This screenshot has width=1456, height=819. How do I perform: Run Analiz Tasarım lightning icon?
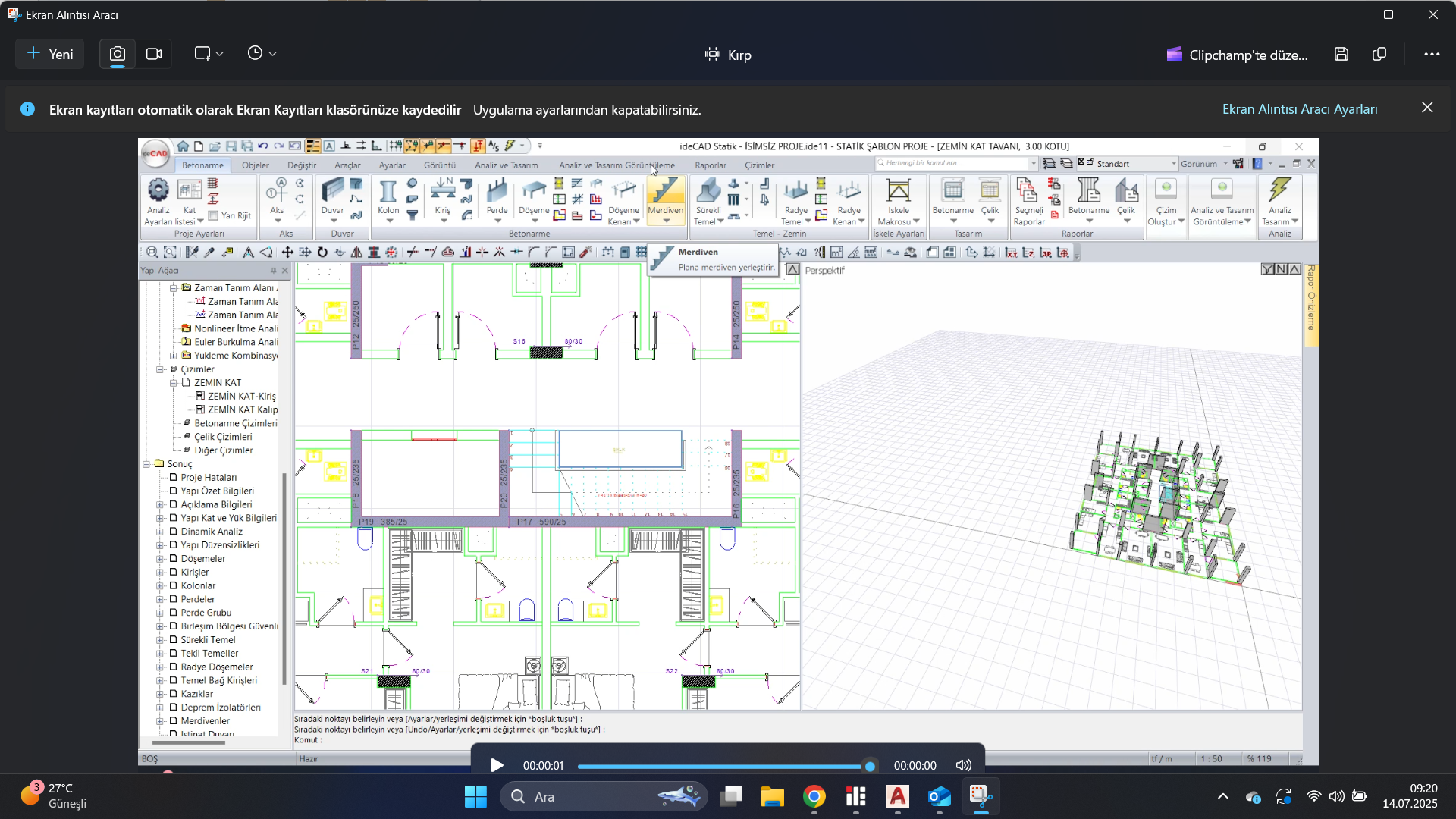click(1280, 191)
